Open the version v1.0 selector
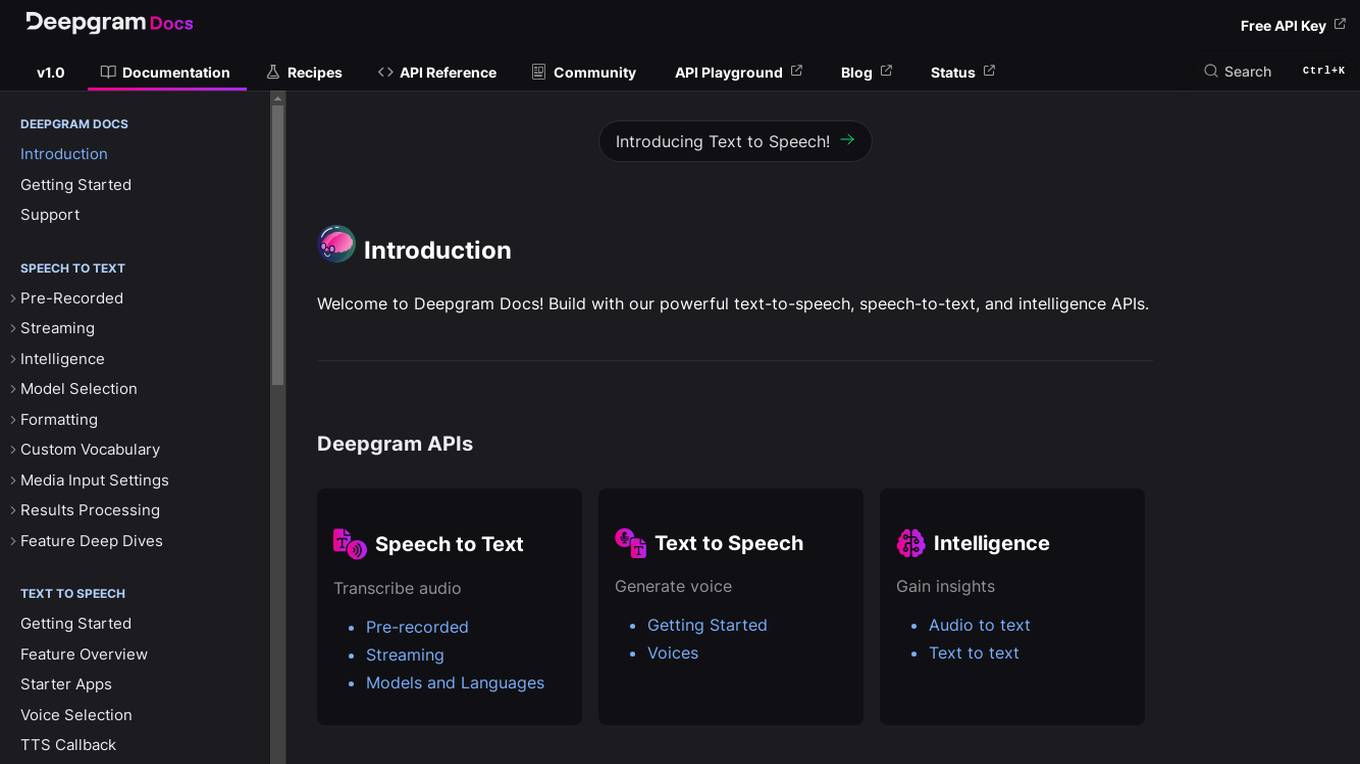The image size is (1360, 764). pyautogui.click(x=50, y=72)
